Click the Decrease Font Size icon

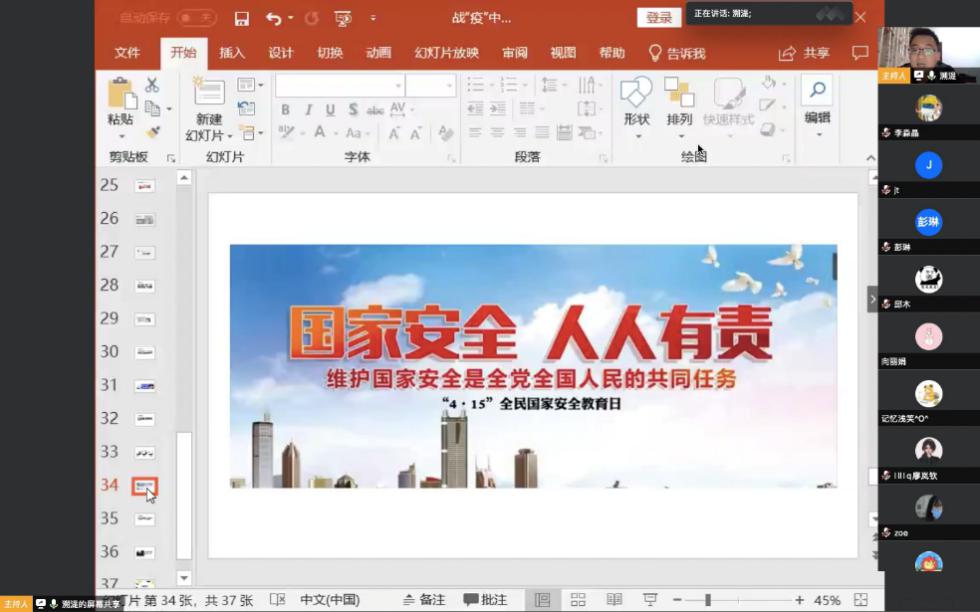coord(416,133)
